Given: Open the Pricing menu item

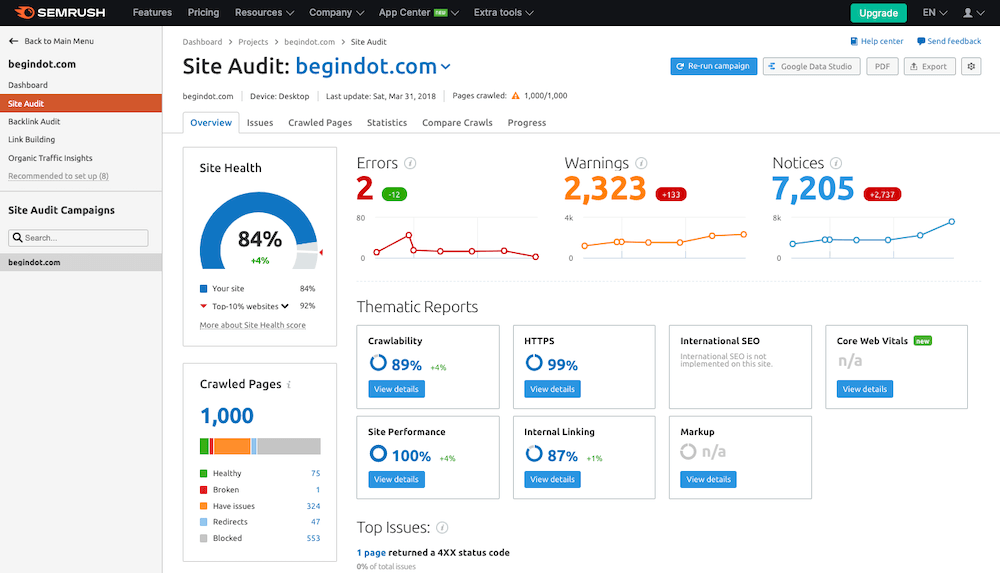Looking at the screenshot, I should pyautogui.click(x=203, y=12).
